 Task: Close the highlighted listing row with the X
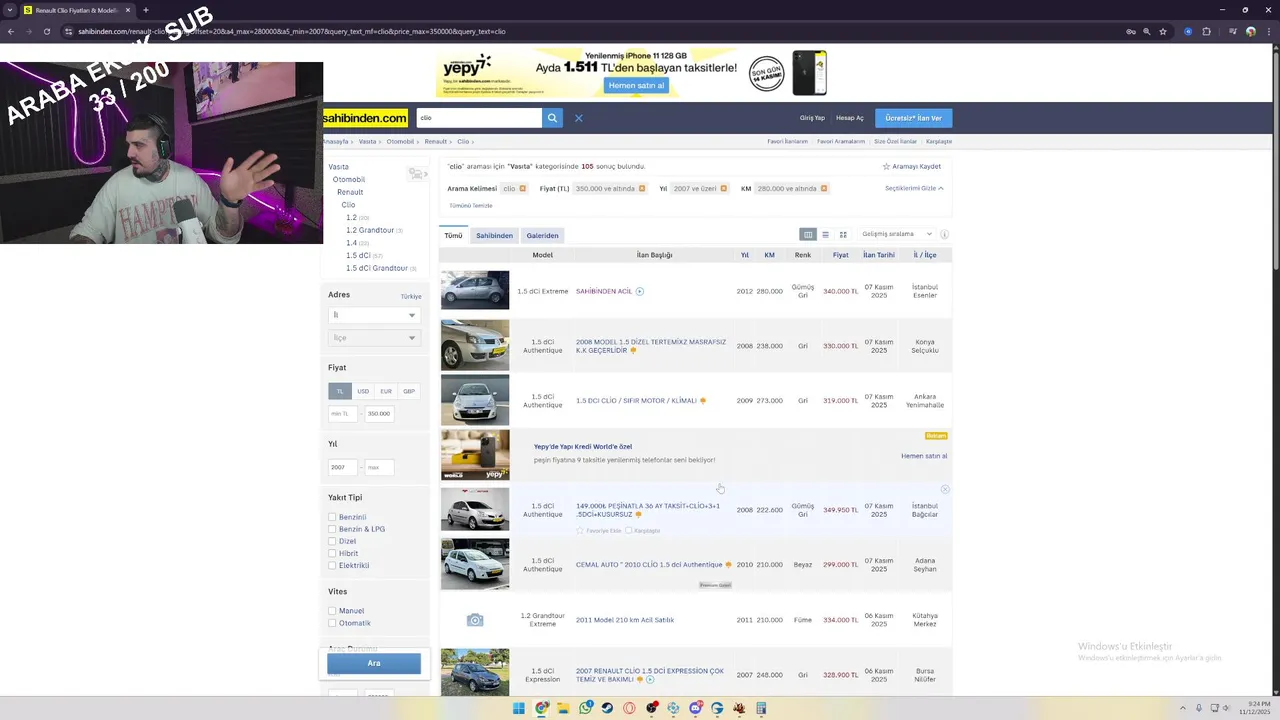click(945, 490)
